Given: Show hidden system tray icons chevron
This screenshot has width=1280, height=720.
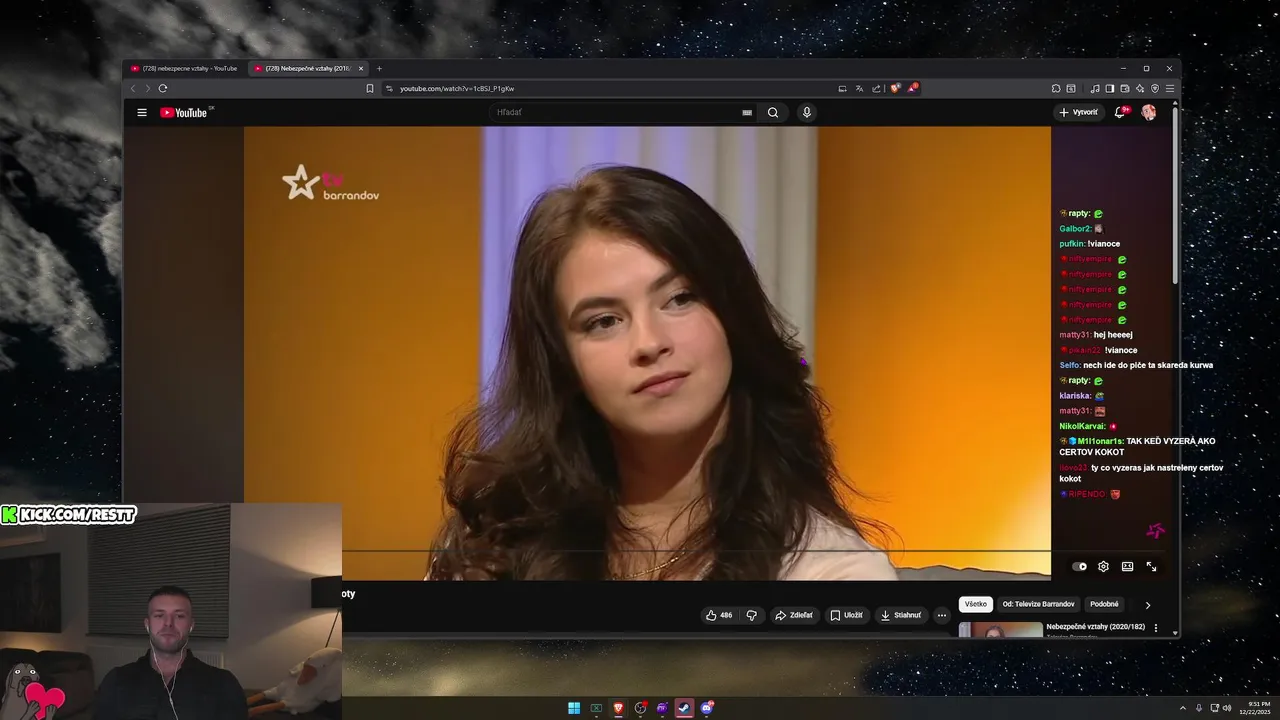Looking at the screenshot, I should point(1183,708).
